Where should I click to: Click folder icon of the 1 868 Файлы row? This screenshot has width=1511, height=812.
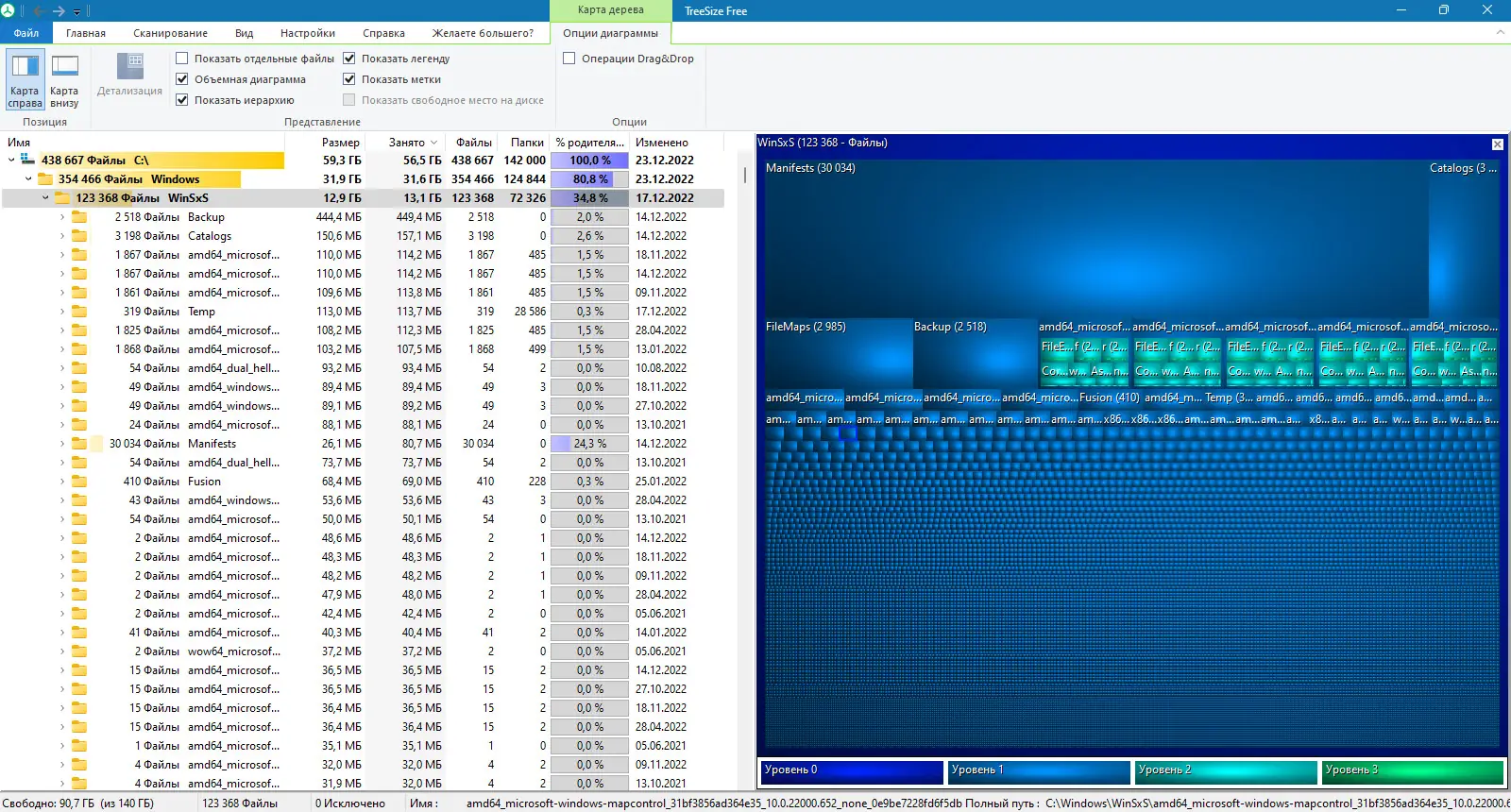tap(79, 349)
